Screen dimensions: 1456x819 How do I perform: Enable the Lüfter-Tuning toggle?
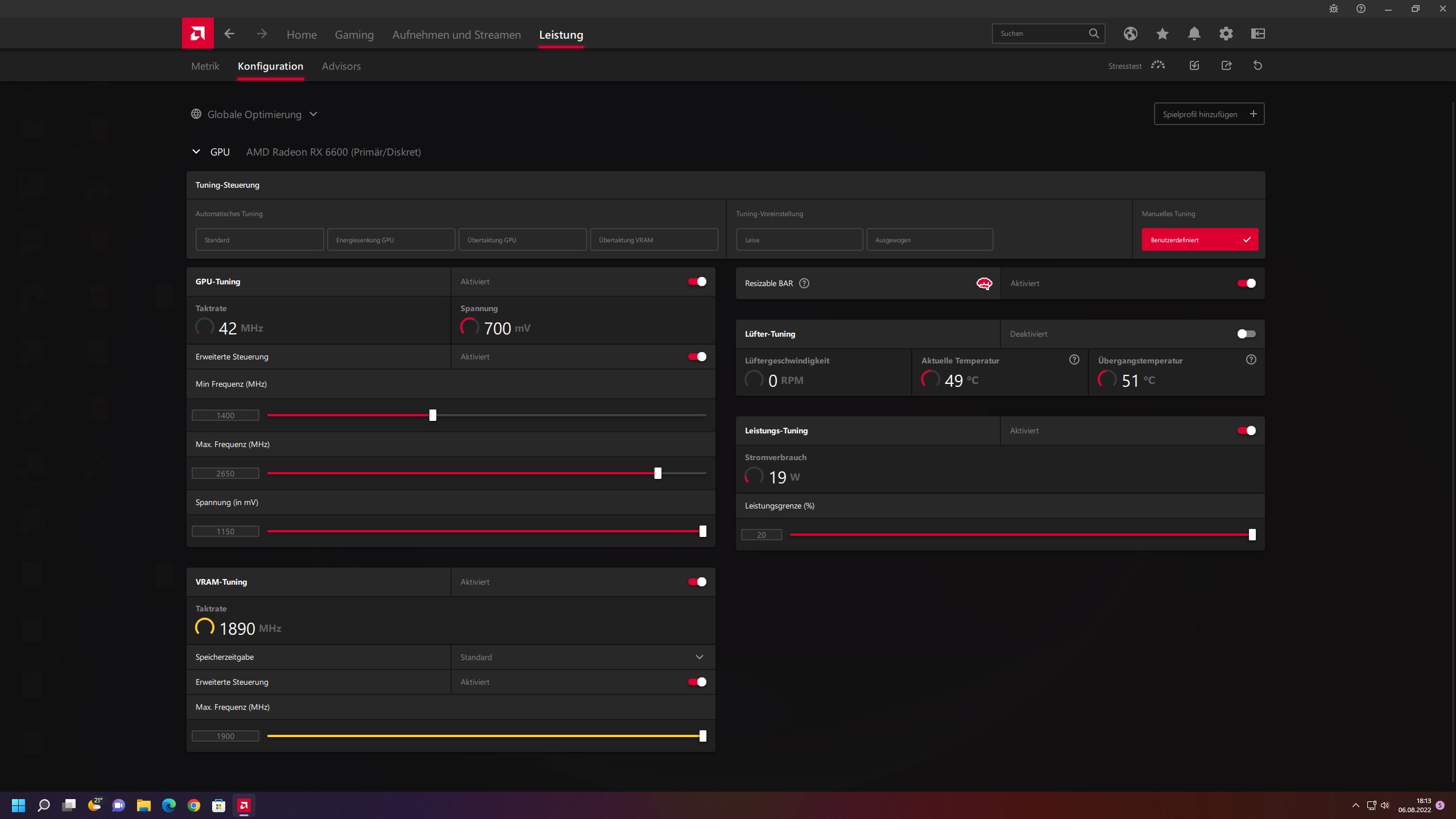(x=1246, y=334)
